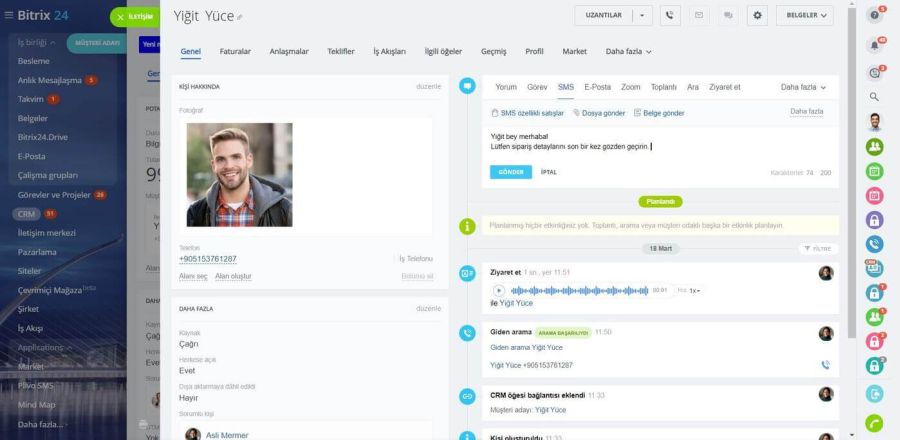The height and width of the screenshot is (440, 900).
Task: Click Dosya gönder link
Action: click(x=599, y=113)
